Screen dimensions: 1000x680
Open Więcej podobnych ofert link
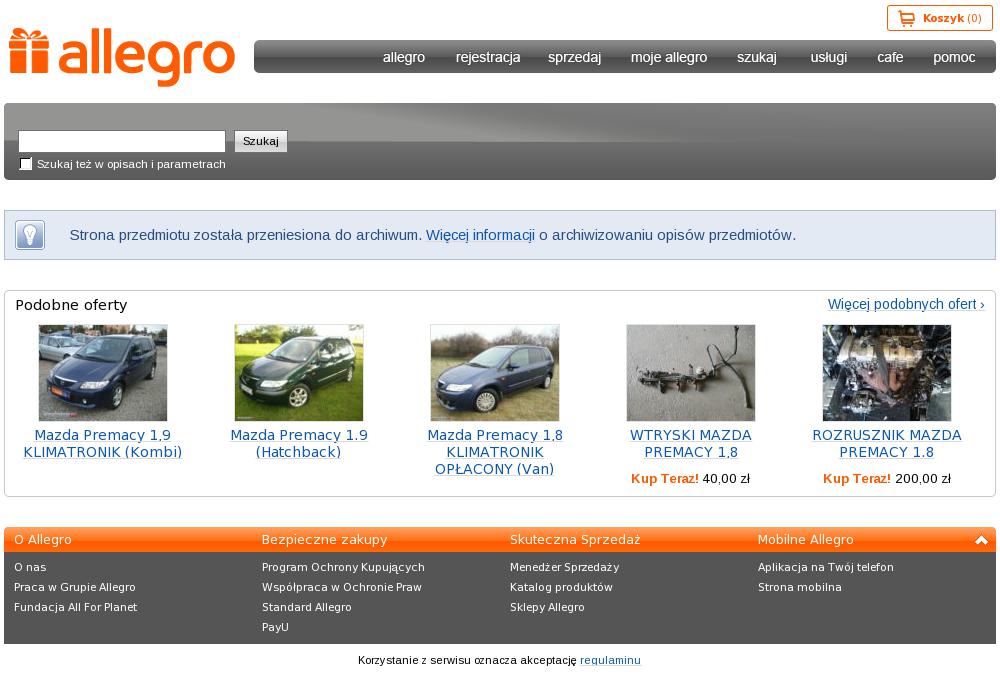(905, 304)
